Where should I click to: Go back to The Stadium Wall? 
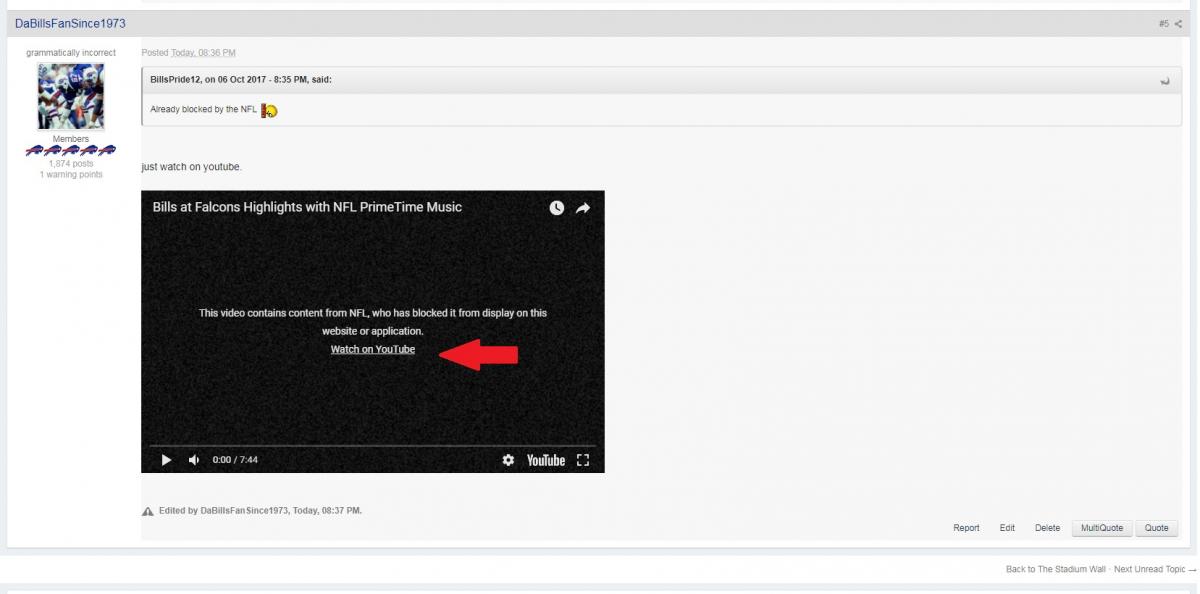1055,569
